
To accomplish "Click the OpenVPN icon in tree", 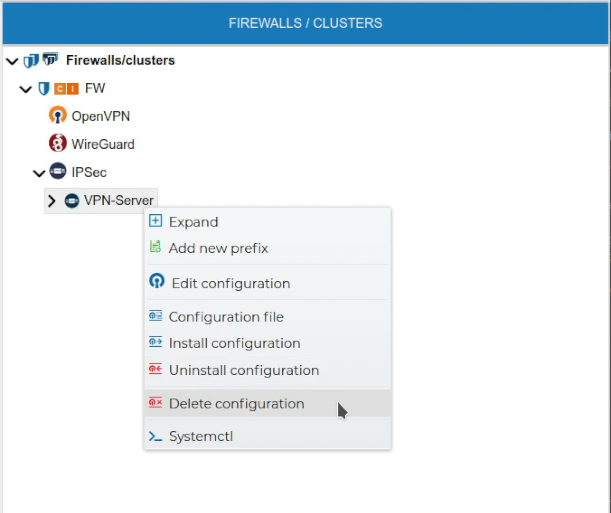I will click(x=58, y=116).
